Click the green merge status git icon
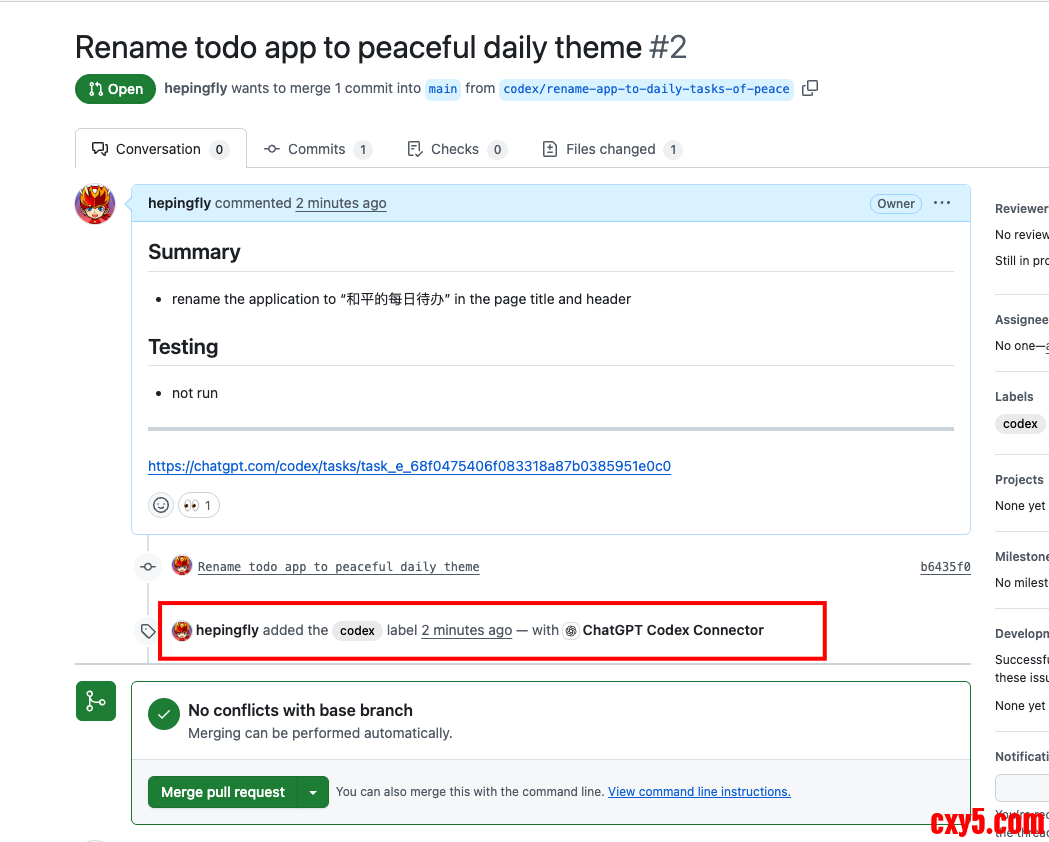The height and width of the screenshot is (842, 1049). point(96,701)
